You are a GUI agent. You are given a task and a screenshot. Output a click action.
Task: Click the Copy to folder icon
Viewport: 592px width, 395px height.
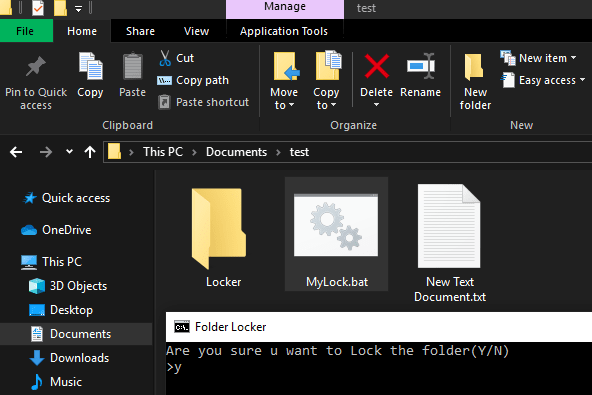click(x=328, y=65)
